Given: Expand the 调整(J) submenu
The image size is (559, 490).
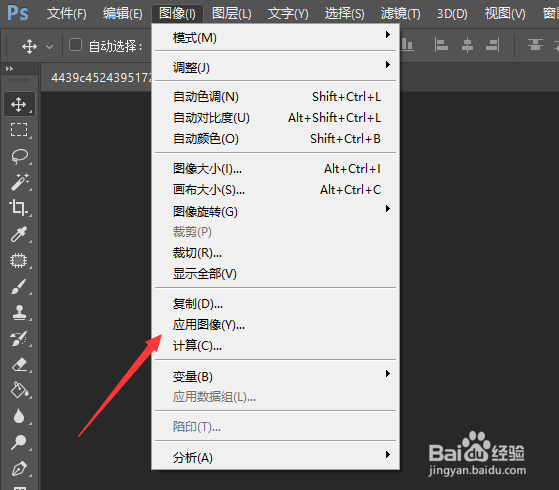Looking at the screenshot, I should [x=275, y=67].
